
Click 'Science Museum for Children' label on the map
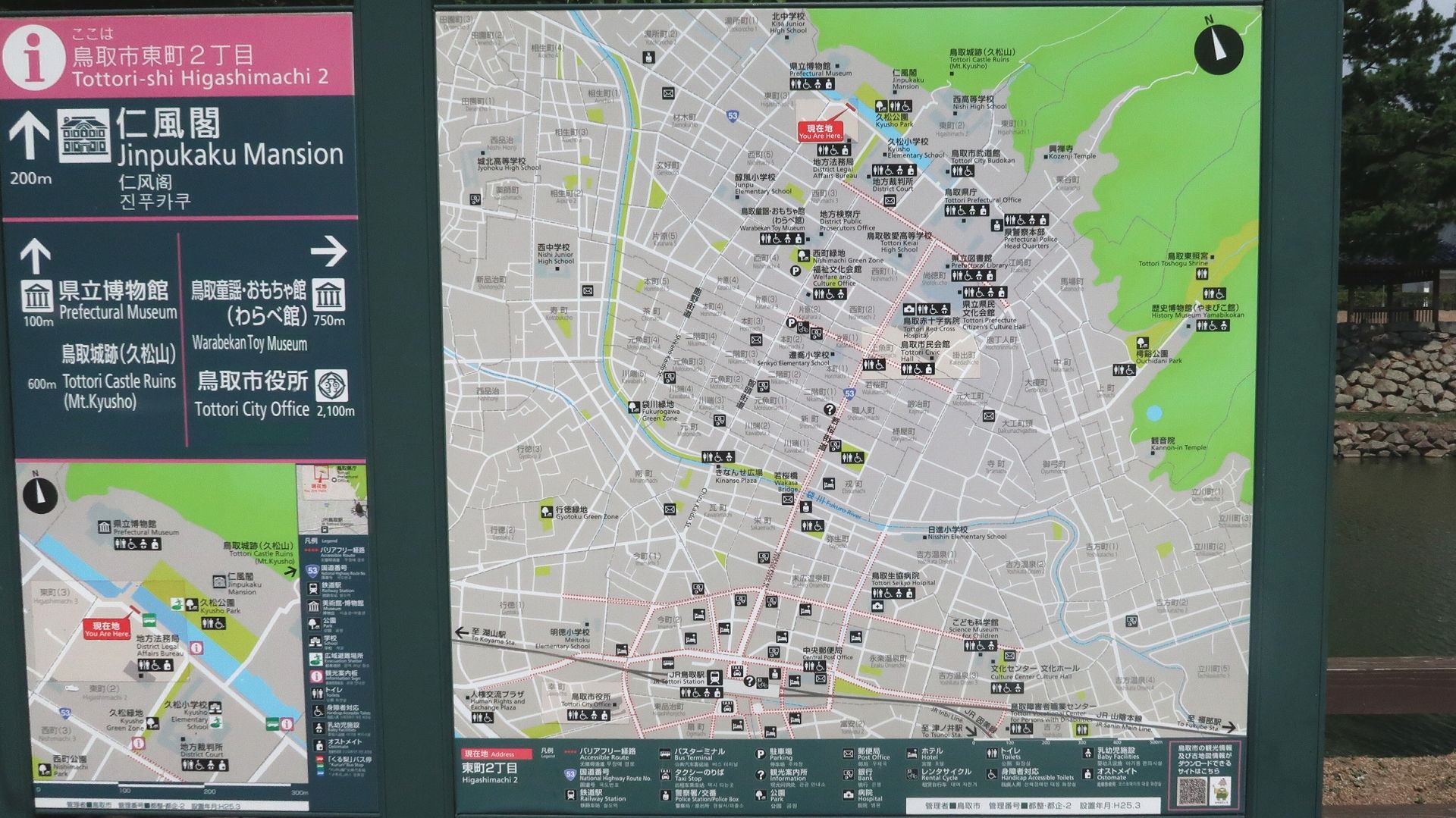point(974,632)
